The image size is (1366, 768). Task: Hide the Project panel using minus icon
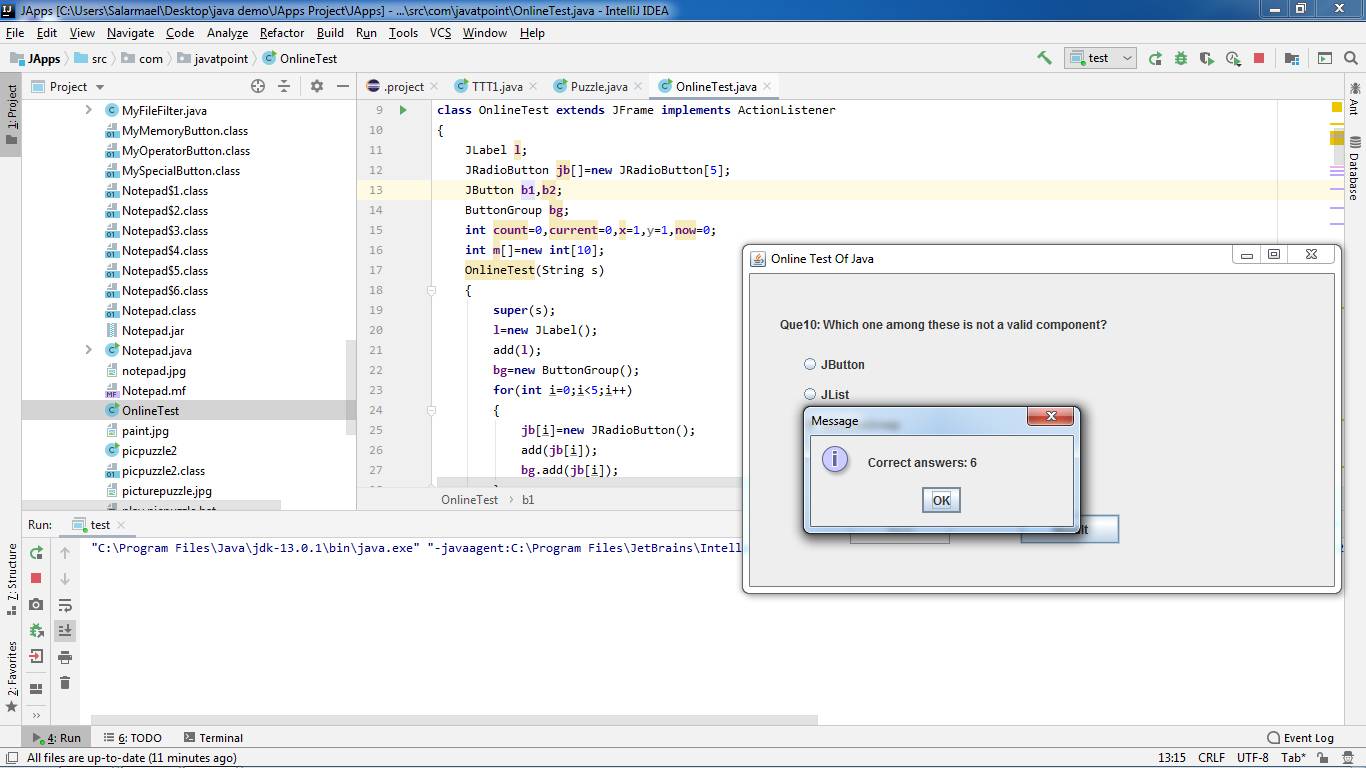click(x=343, y=86)
